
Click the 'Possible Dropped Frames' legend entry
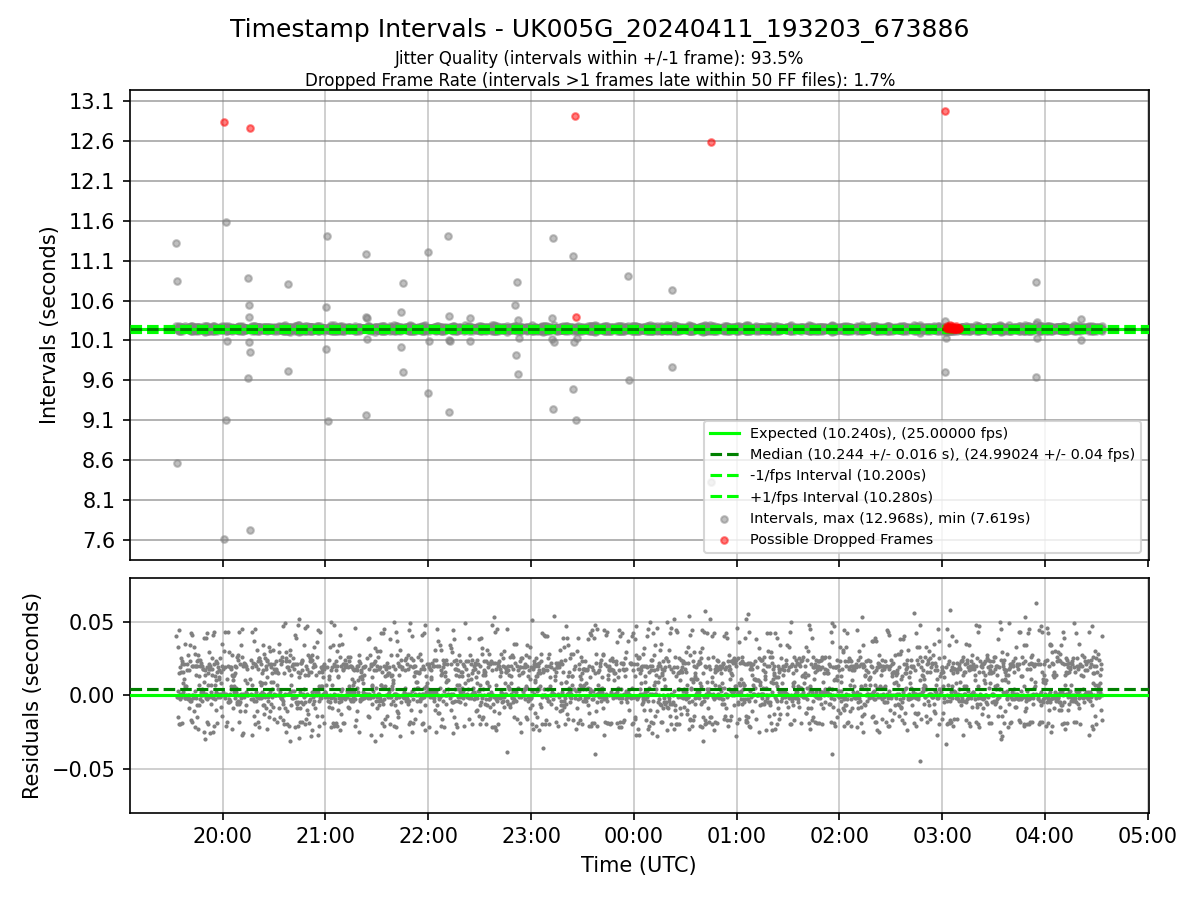tap(841, 539)
